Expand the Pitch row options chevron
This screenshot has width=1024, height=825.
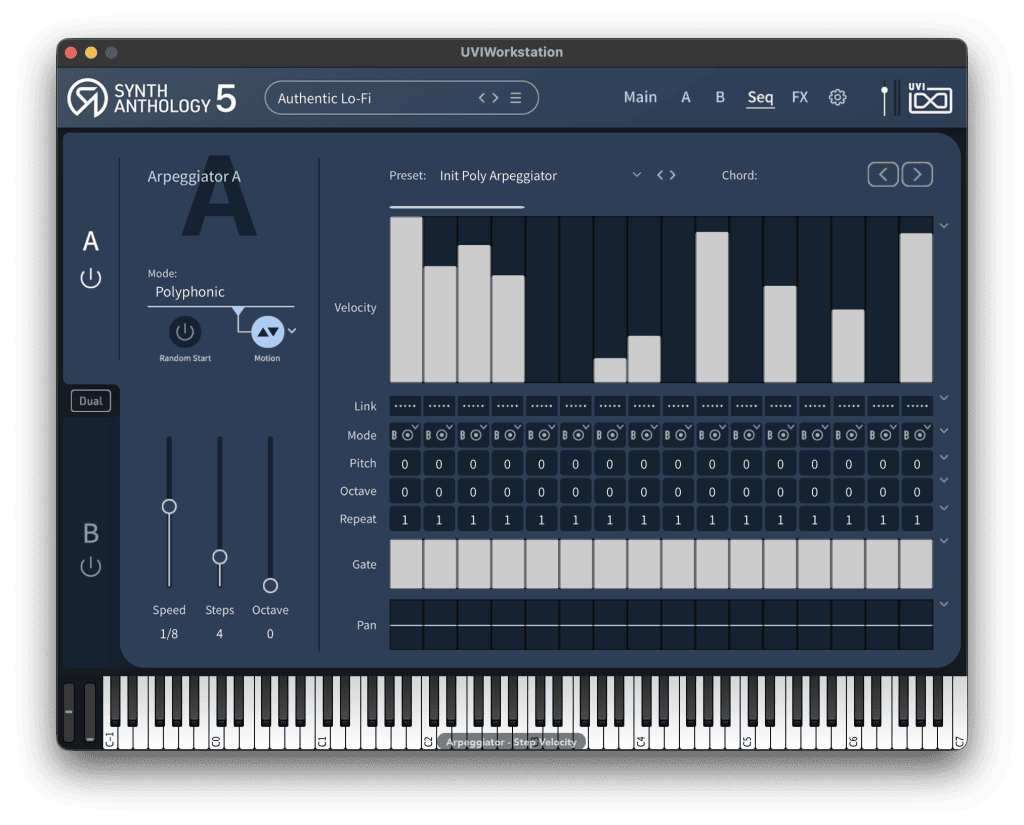click(944, 457)
